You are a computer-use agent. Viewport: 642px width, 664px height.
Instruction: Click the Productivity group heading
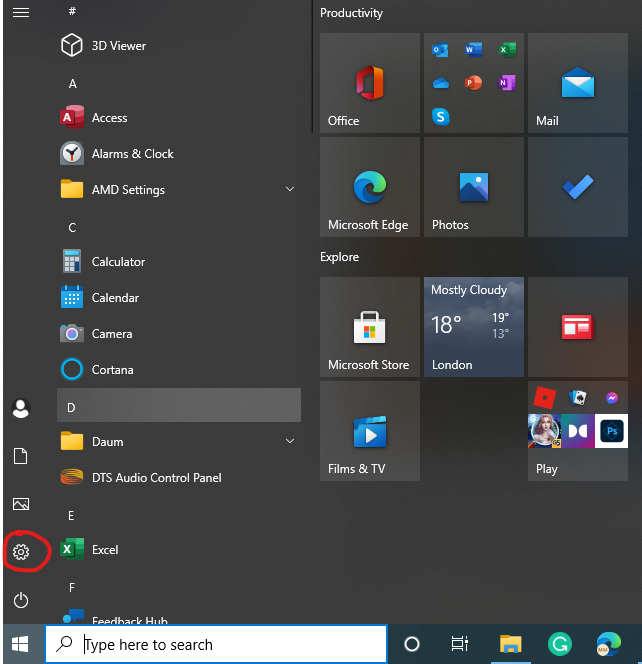coord(351,13)
